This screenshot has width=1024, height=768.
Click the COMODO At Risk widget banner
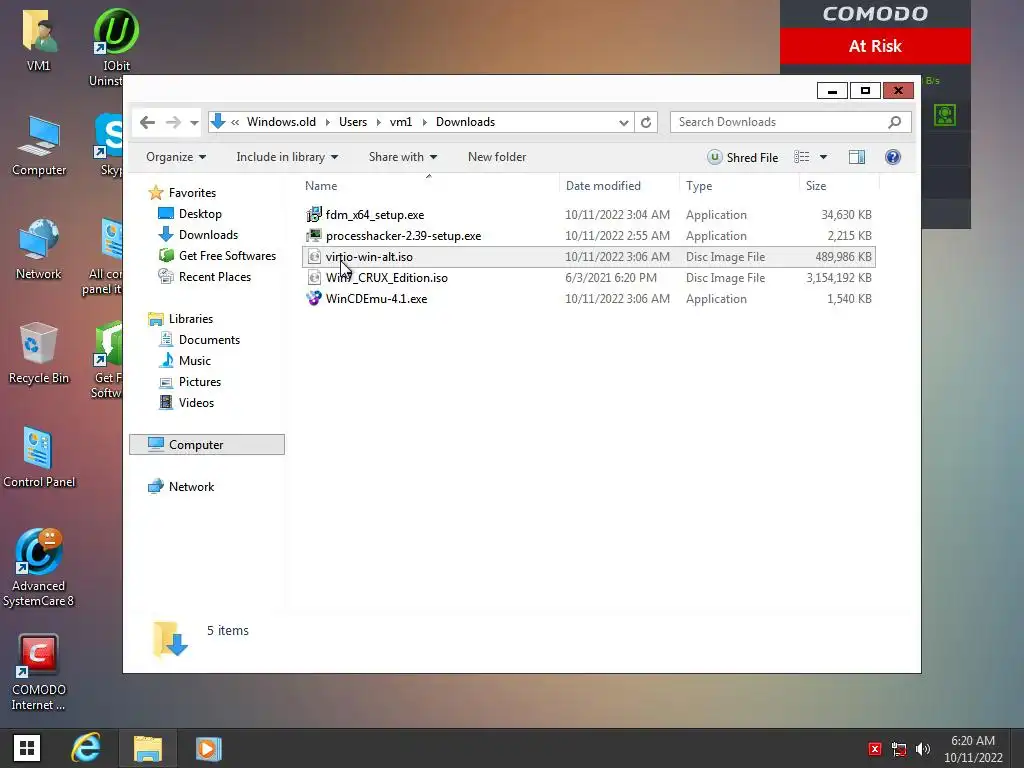click(x=875, y=46)
